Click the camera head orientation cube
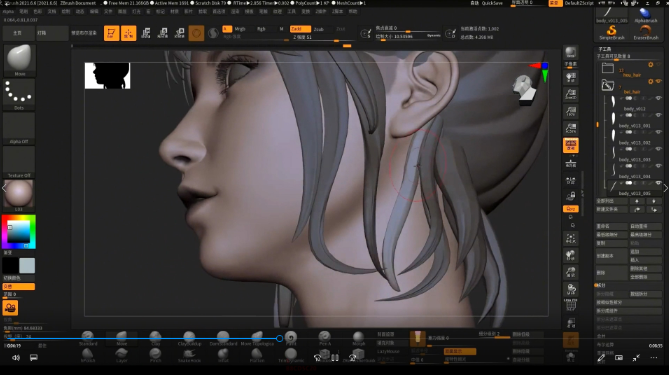Screen dimensions: 669x375 524,89
